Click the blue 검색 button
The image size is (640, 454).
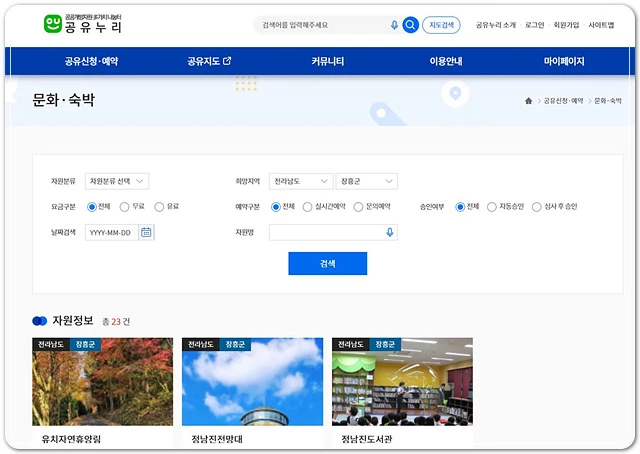pyautogui.click(x=327, y=263)
